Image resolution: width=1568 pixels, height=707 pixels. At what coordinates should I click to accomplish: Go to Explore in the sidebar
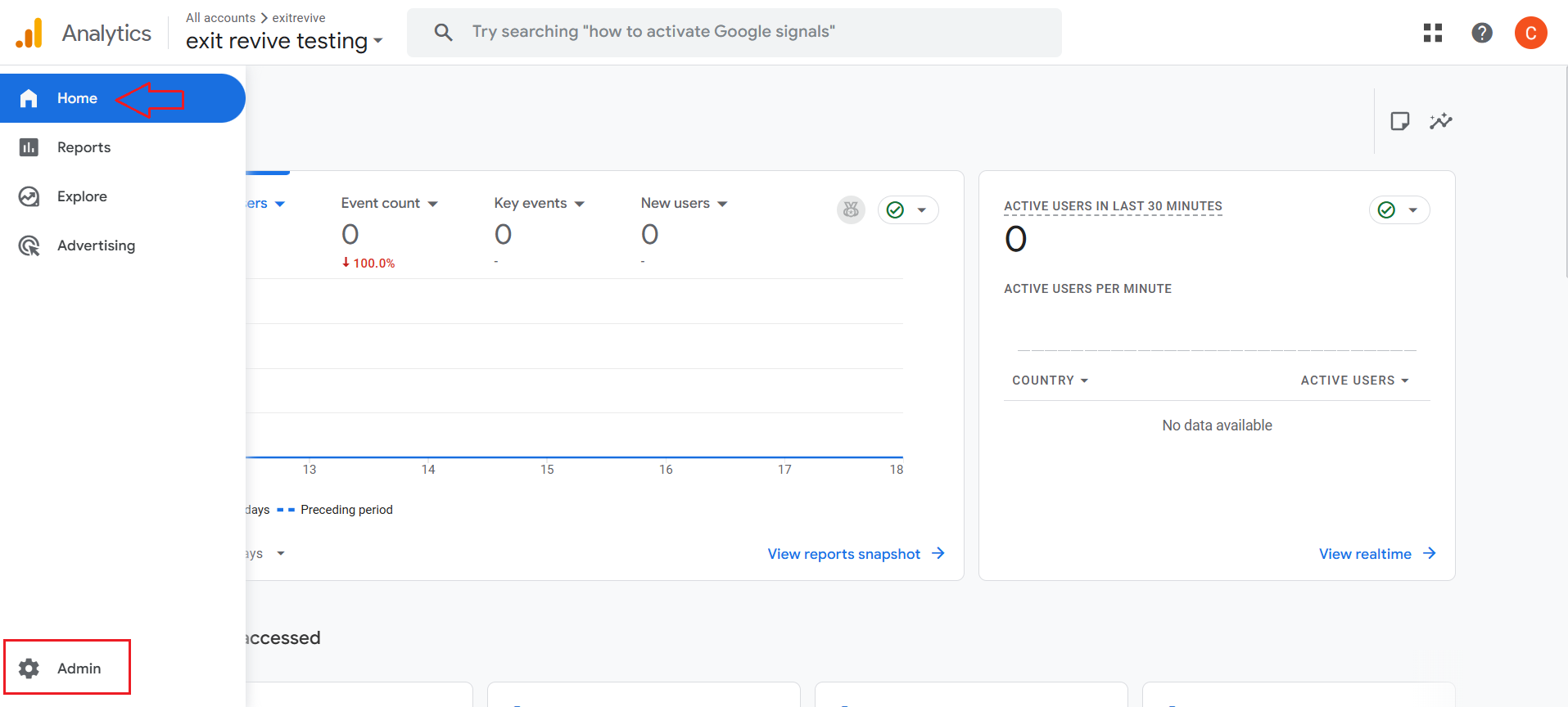pos(82,196)
